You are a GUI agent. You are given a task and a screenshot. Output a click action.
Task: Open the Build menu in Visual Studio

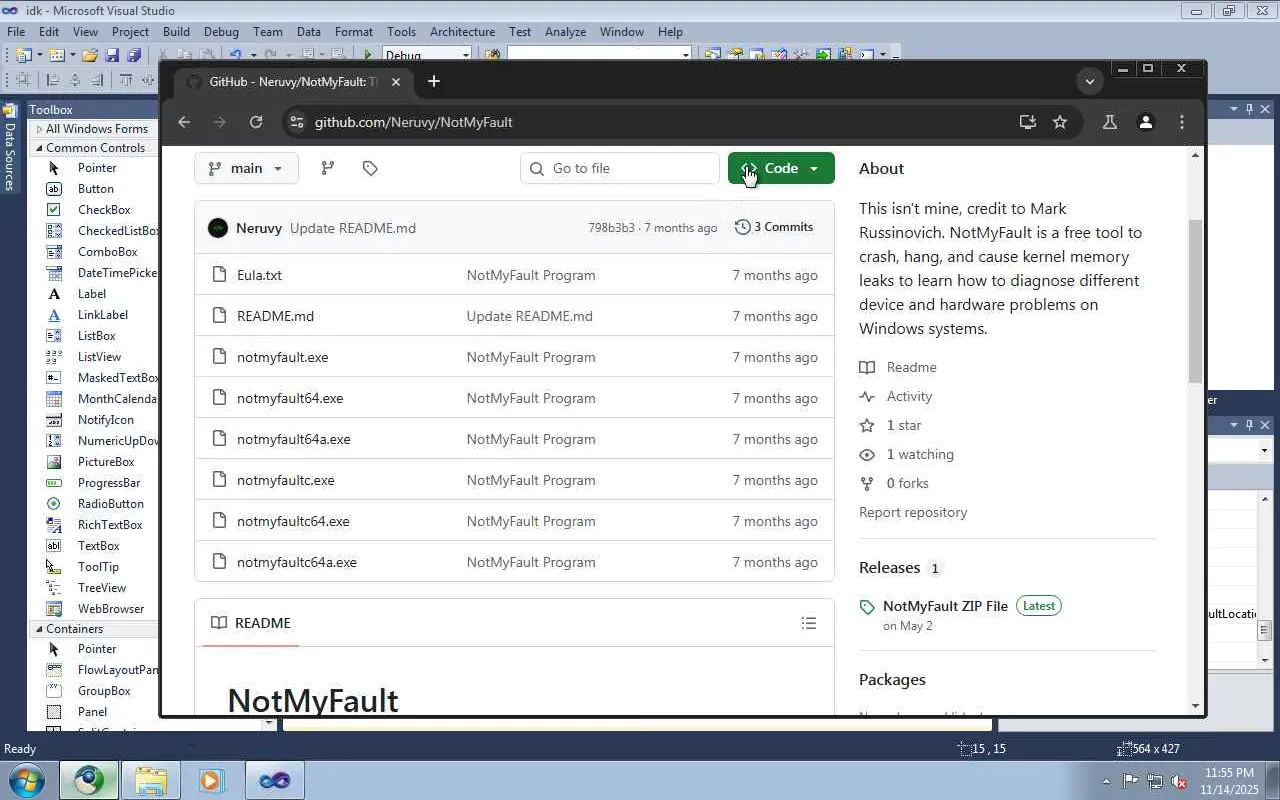(x=176, y=31)
